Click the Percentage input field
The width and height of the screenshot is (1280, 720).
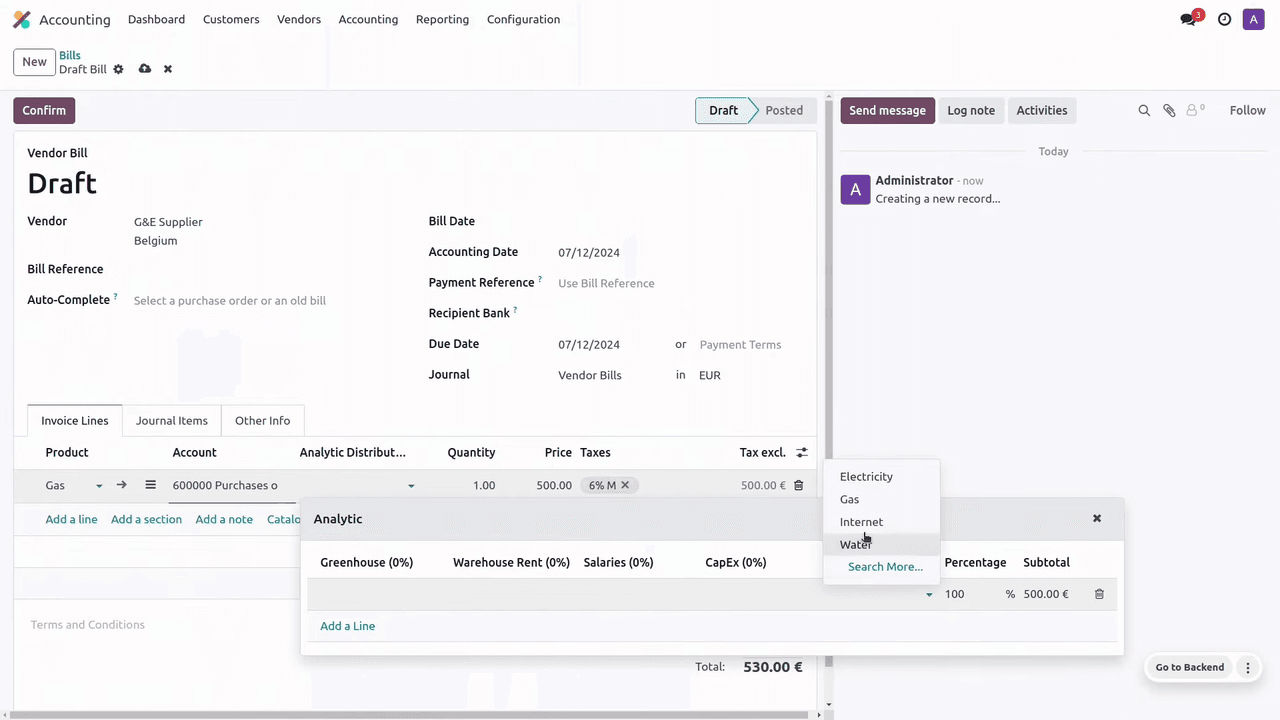coord(970,594)
